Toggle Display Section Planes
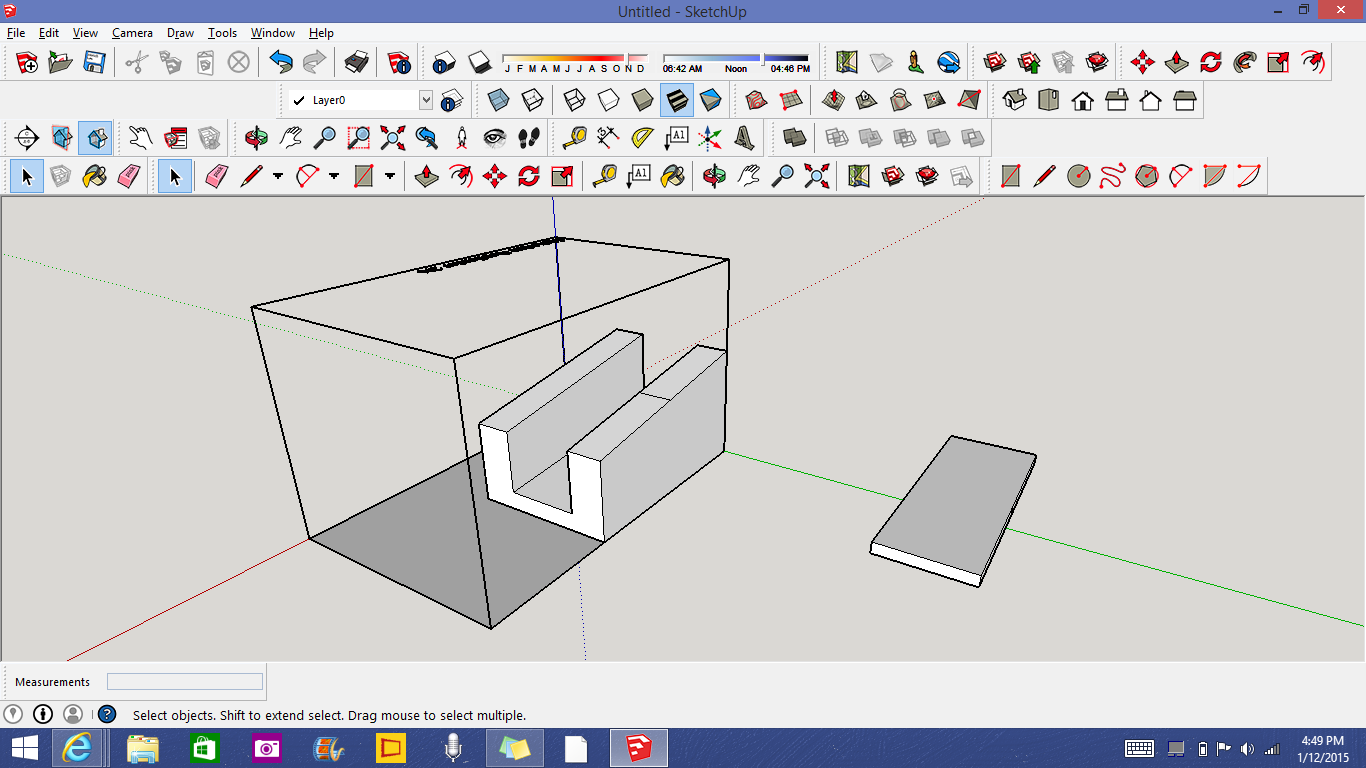The image size is (1366, 768). [x=61, y=138]
